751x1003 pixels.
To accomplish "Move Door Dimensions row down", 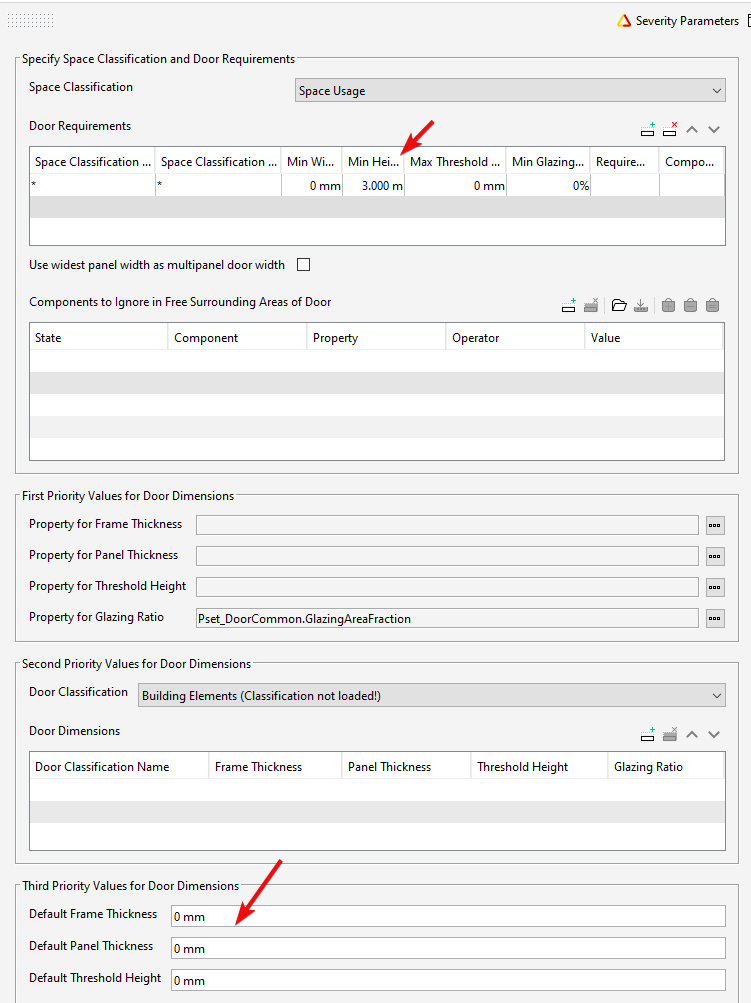I will [714, 734].
